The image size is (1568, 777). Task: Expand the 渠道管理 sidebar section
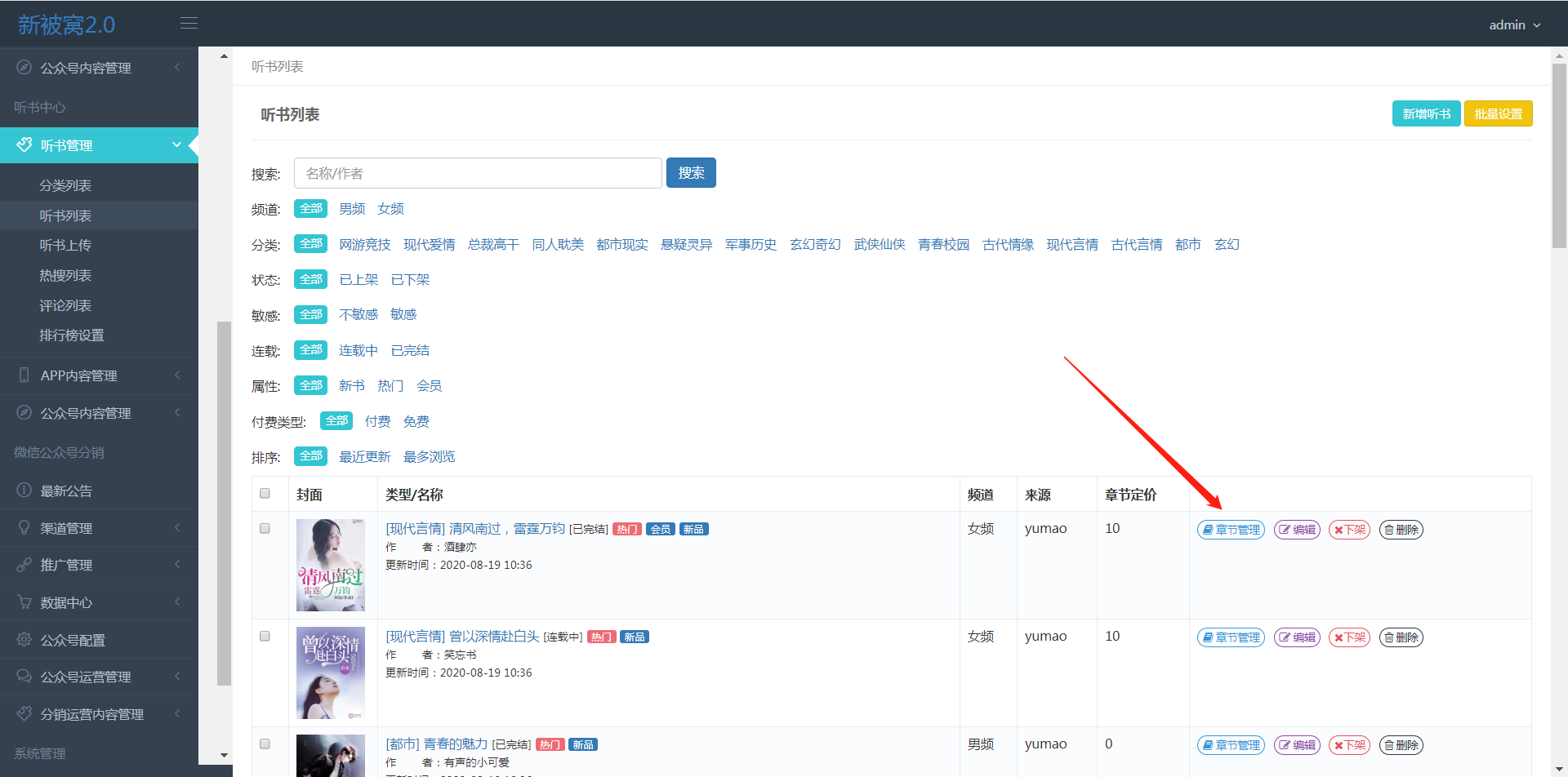(177, 527)
